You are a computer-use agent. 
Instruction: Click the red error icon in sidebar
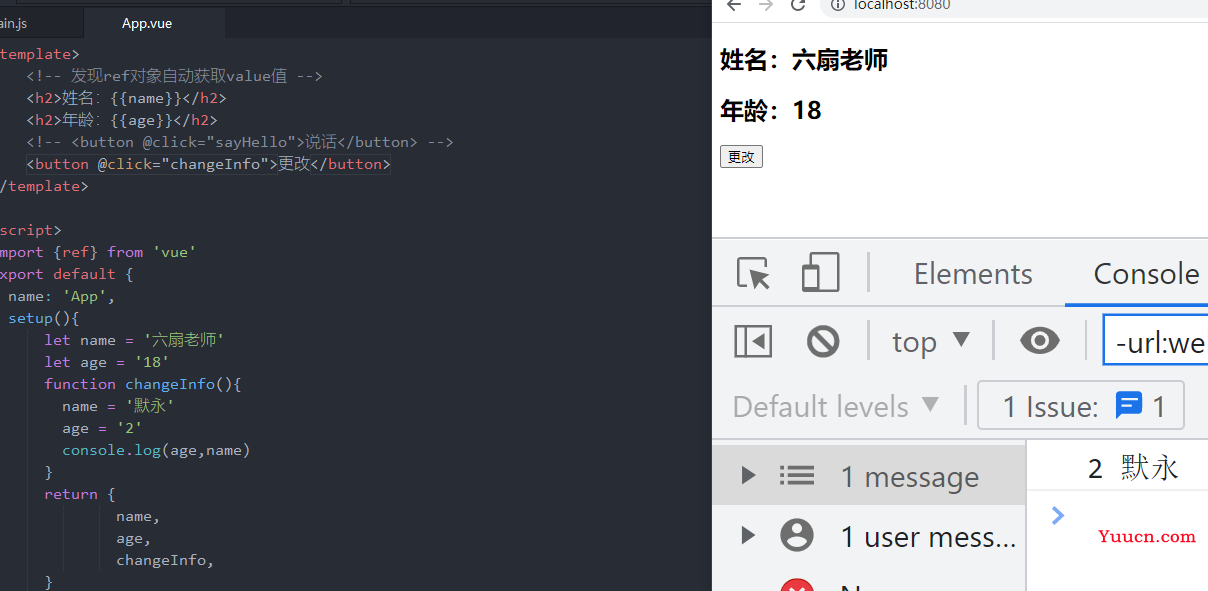pos(797,586)
